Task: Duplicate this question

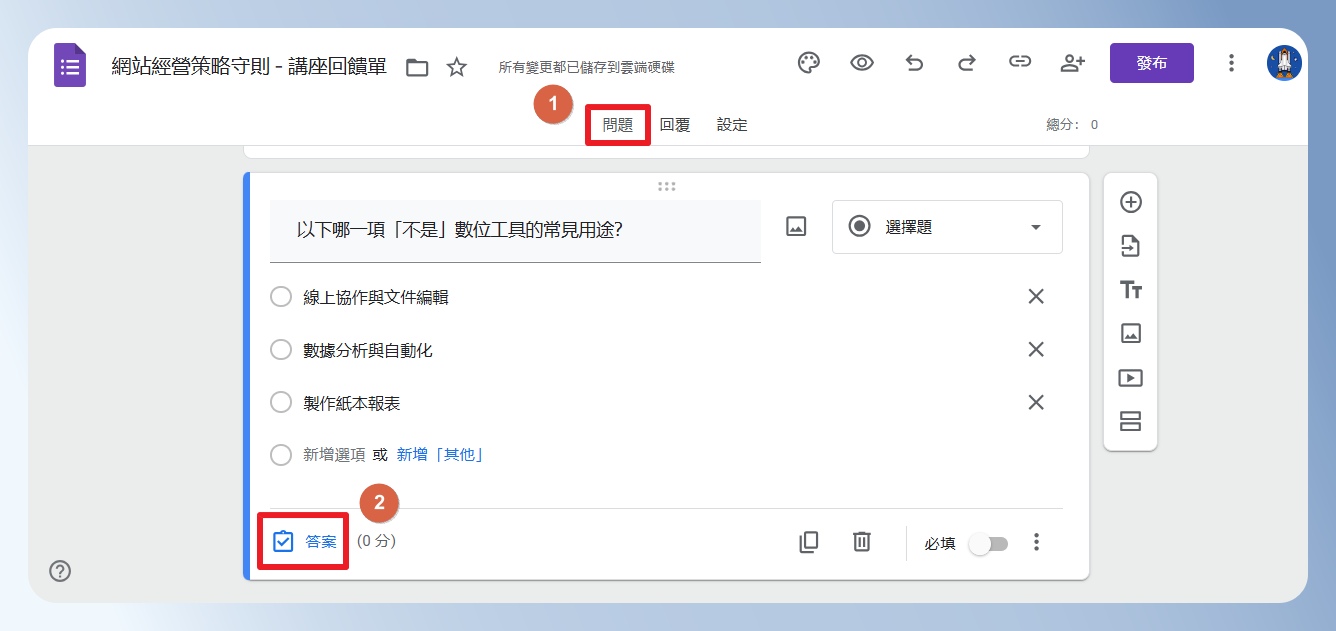Action: pyautogui.click(x=808, y=542)
